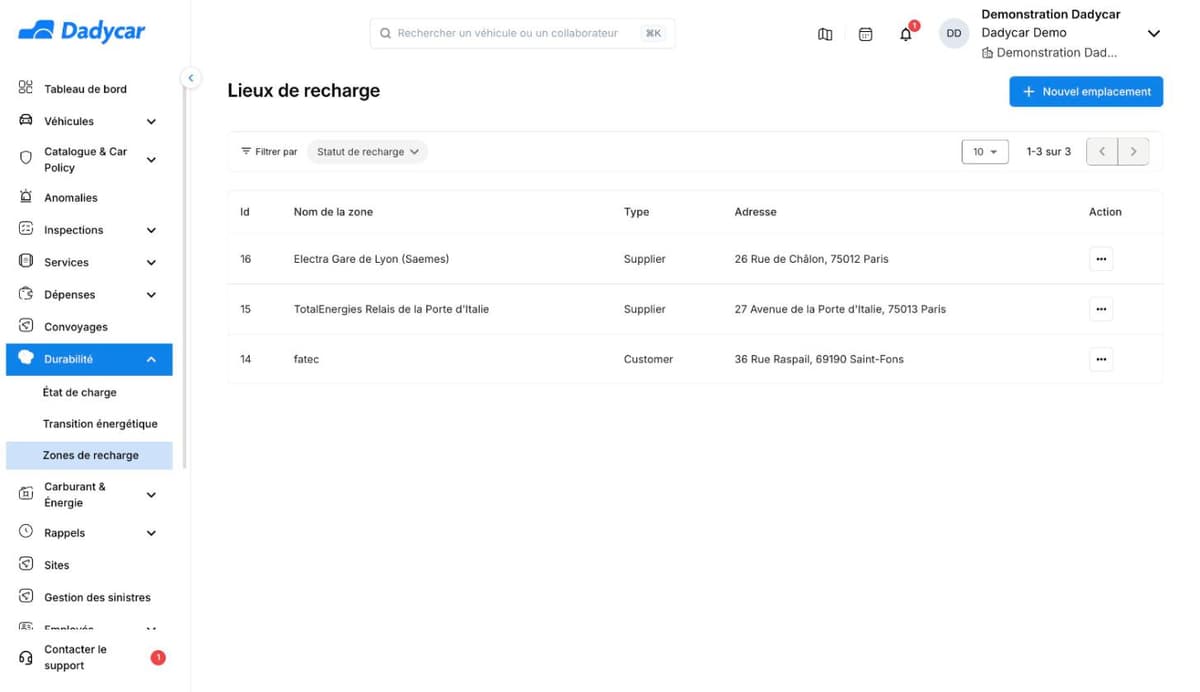Go to next page of results
Image resolution: width=1200 pixels, height=692 pixels.
click(1133, 152)
